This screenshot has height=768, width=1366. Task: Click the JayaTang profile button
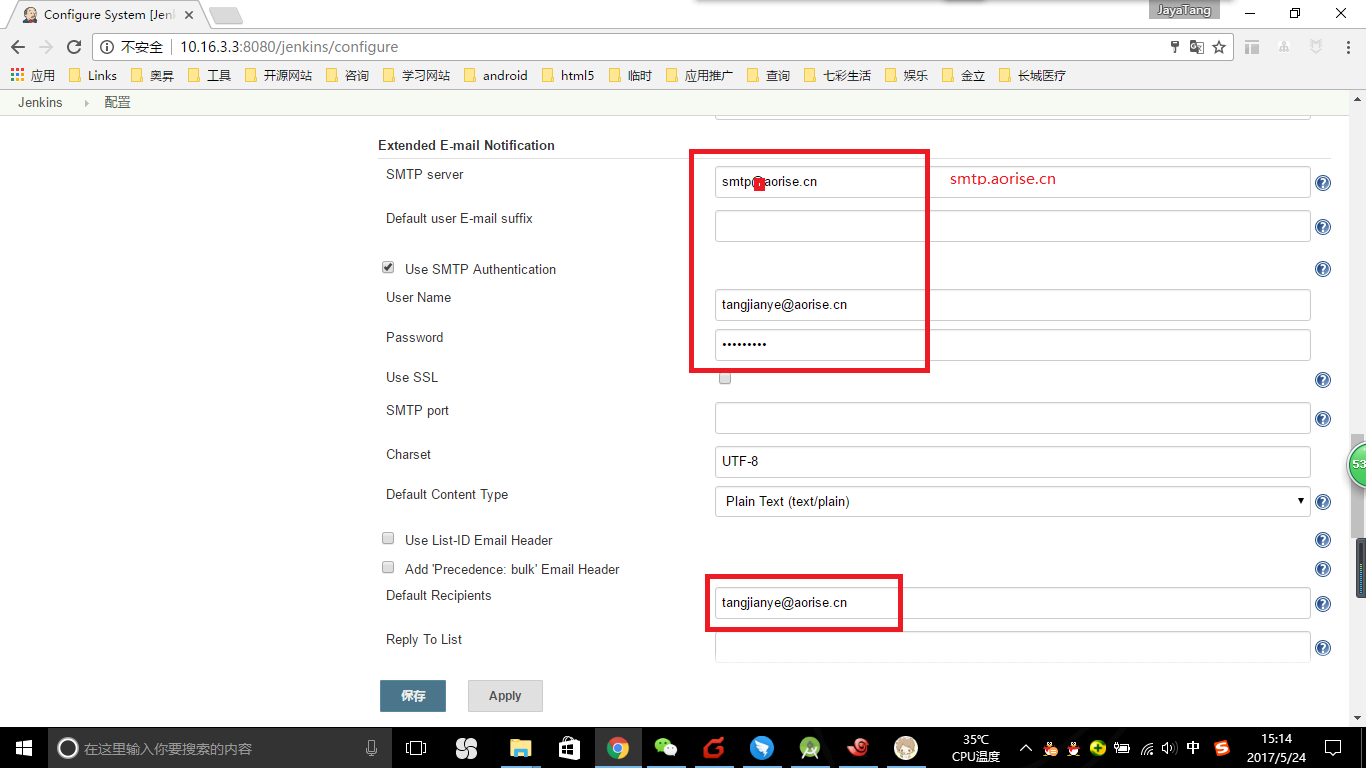click(1184, 10)
